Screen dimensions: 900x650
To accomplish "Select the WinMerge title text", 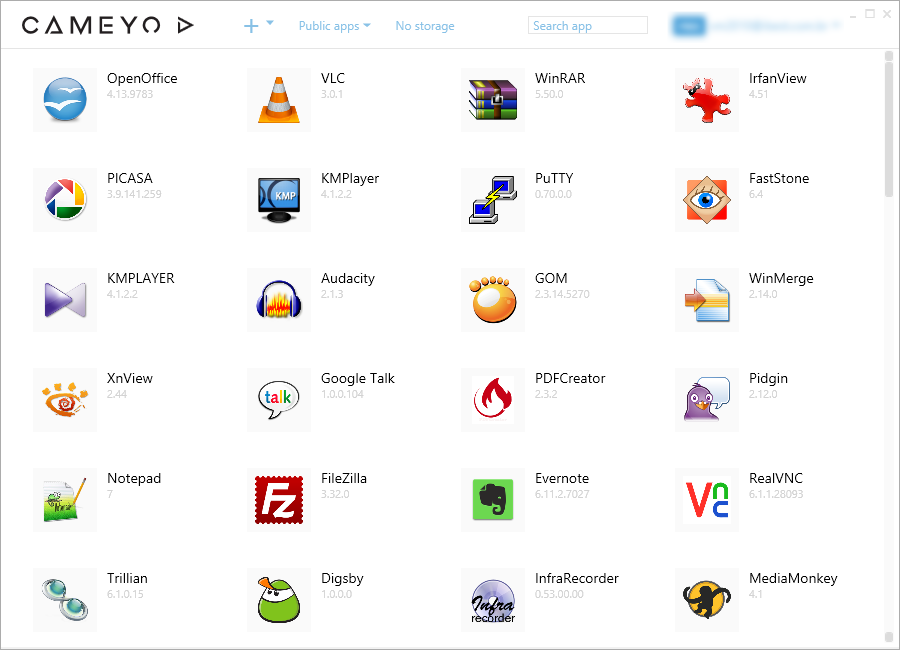I will point(781,278).
